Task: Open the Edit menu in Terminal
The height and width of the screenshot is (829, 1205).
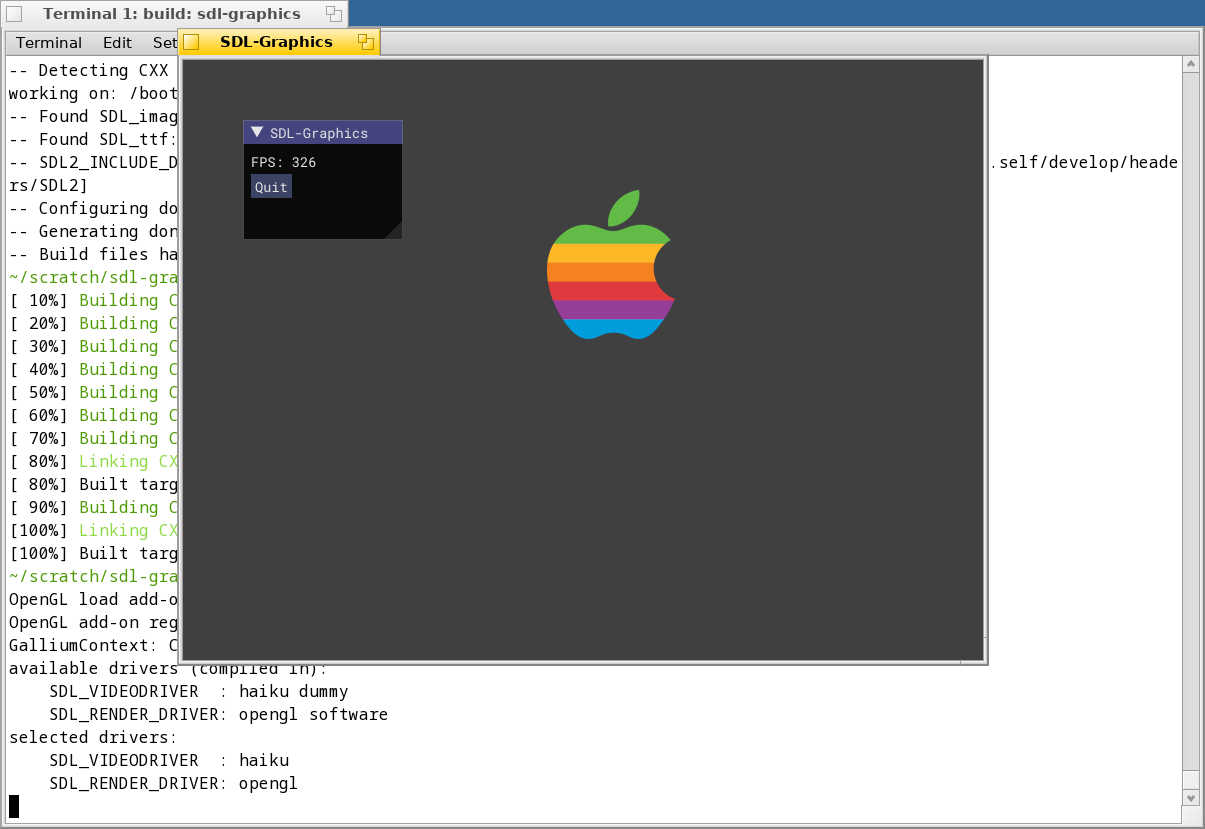Action: [117, 43]
